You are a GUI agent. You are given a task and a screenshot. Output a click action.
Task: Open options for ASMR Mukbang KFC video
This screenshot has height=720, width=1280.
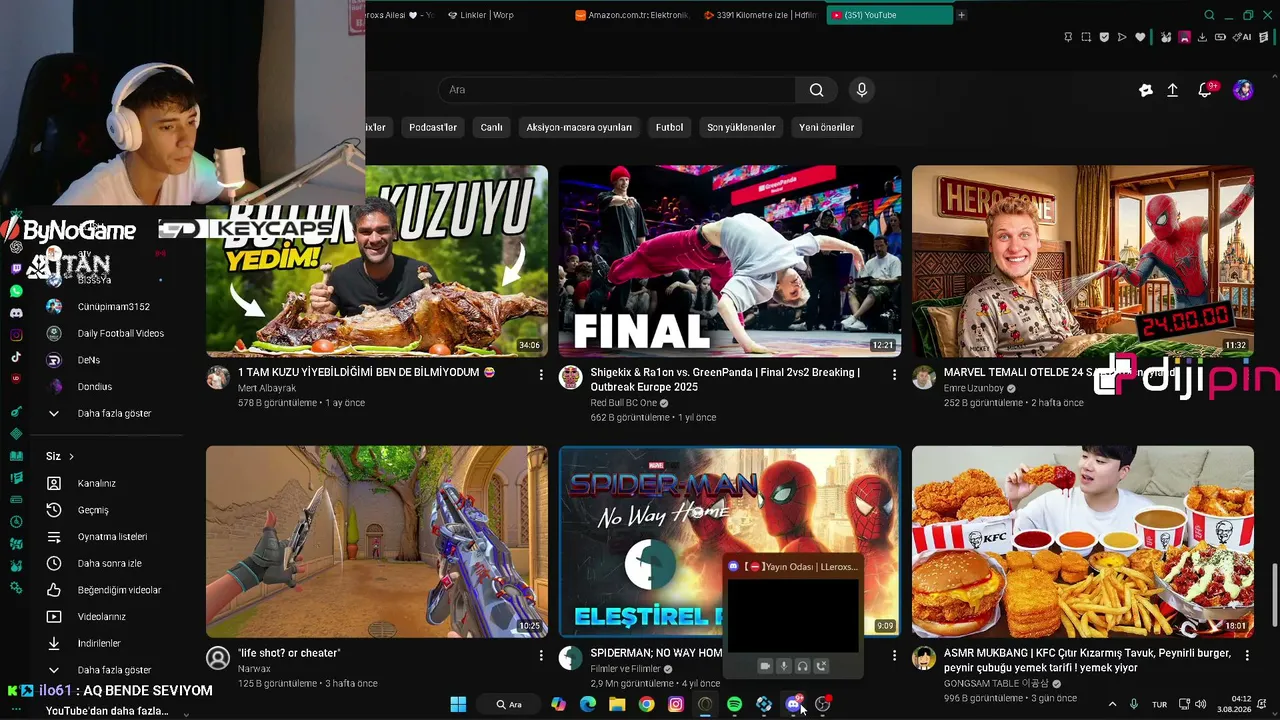(x=1247, y=655)
